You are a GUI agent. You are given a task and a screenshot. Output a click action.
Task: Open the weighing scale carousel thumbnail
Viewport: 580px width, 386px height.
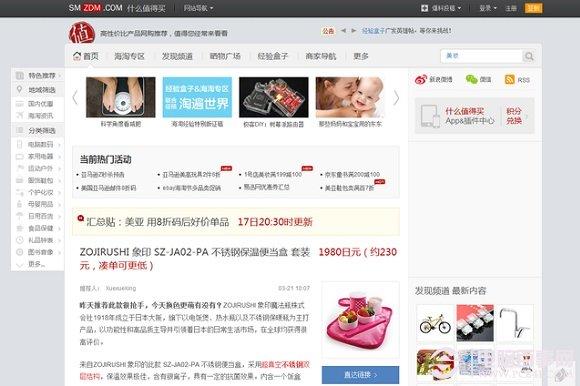[121, 97]
